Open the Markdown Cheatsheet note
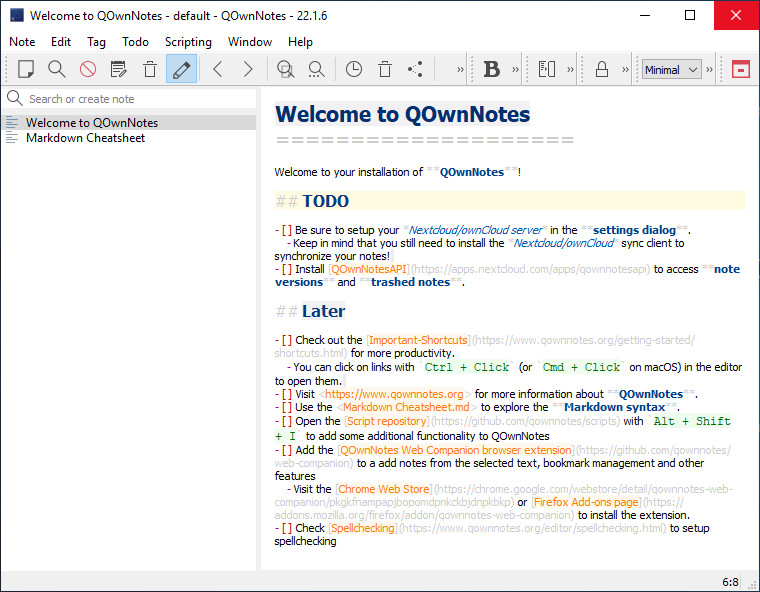 [85, 138]
